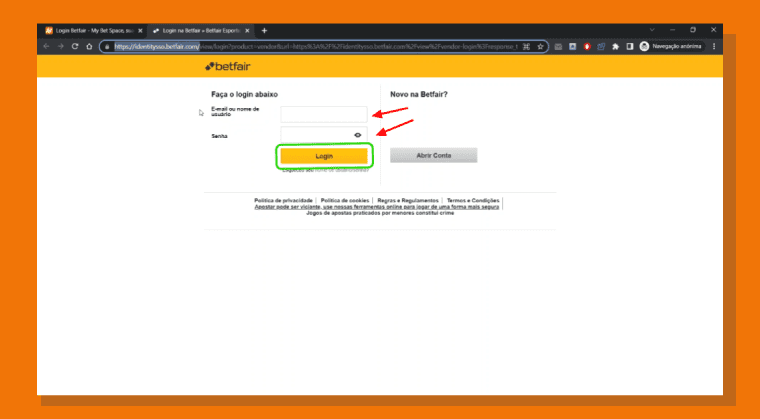Viewport: 760px width, 419px height.
Task: Open the blue folders extension icon
Action: point(601,47)
